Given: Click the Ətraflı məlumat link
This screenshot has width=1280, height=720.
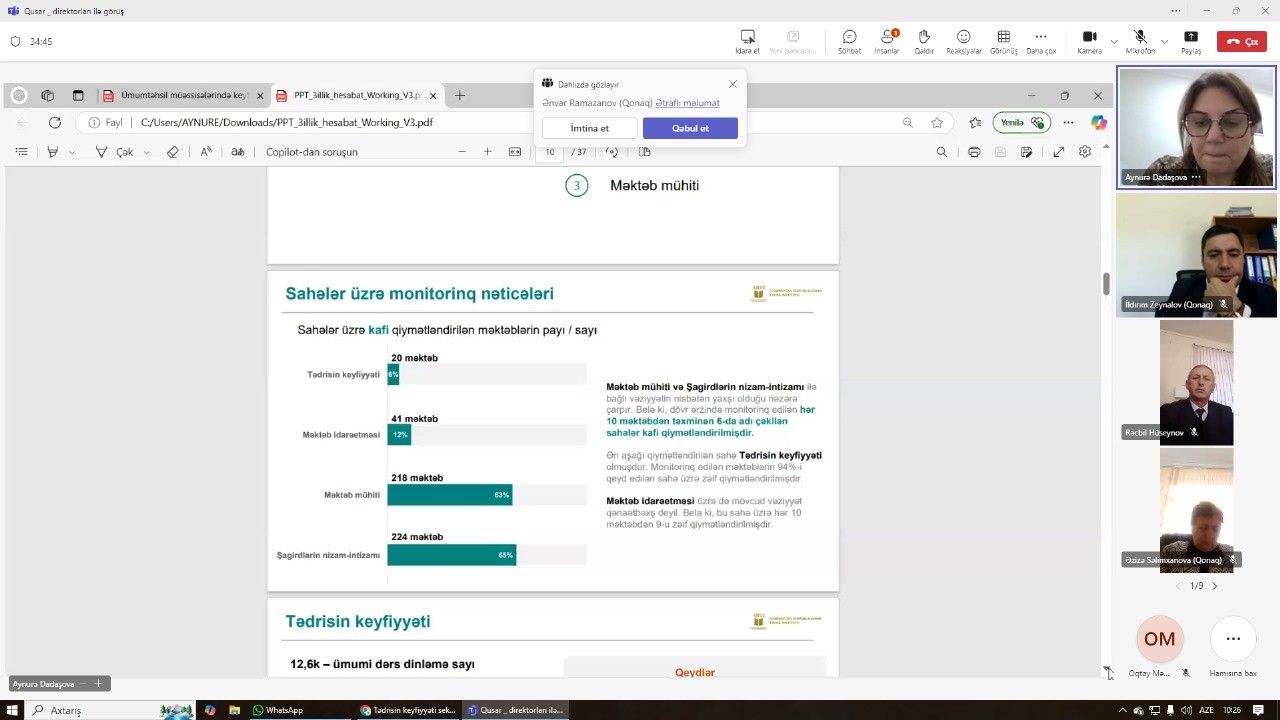Looking at the screenshot, I should 687,103.
